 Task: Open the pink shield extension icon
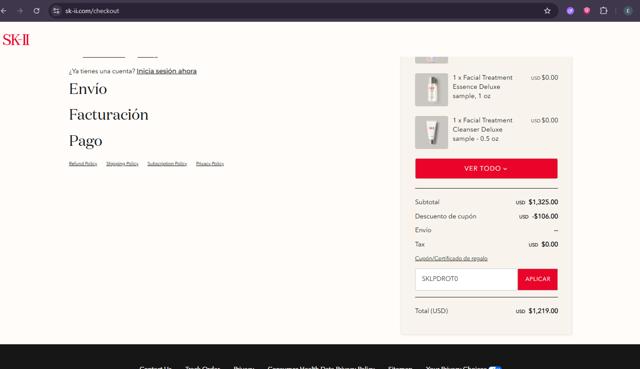tap(587, 11)
